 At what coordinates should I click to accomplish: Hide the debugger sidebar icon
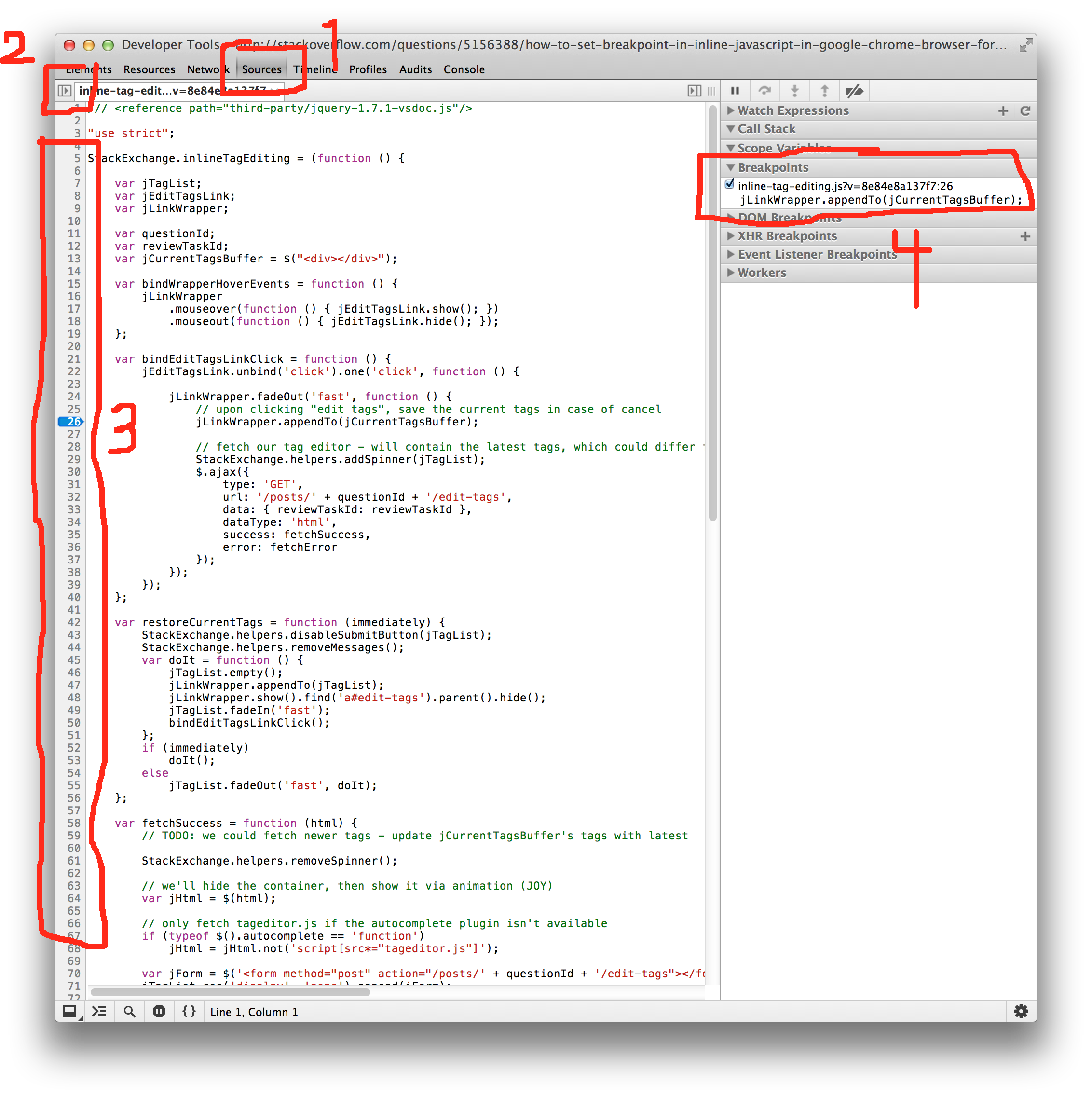(x=694, y=91)
